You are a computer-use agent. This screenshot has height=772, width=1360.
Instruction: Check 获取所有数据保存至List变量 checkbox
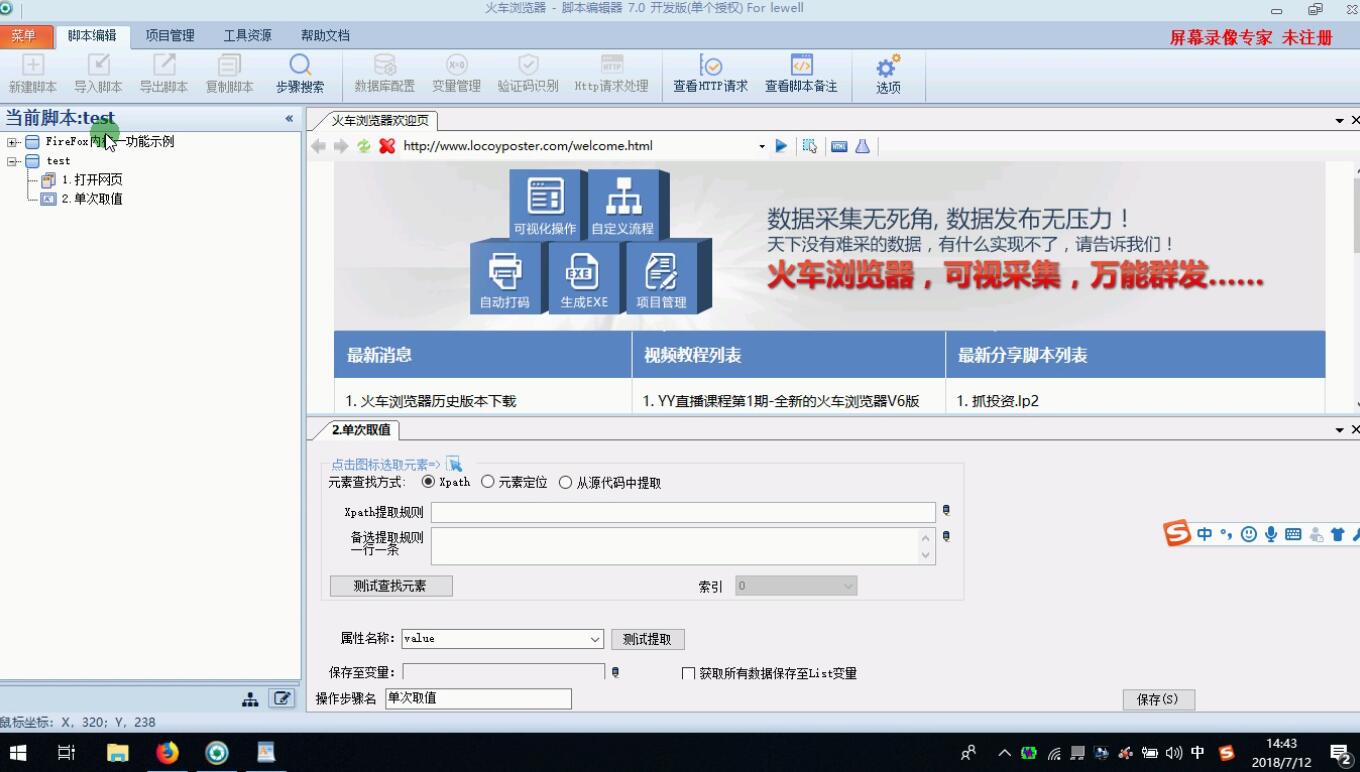pos(688,674)
